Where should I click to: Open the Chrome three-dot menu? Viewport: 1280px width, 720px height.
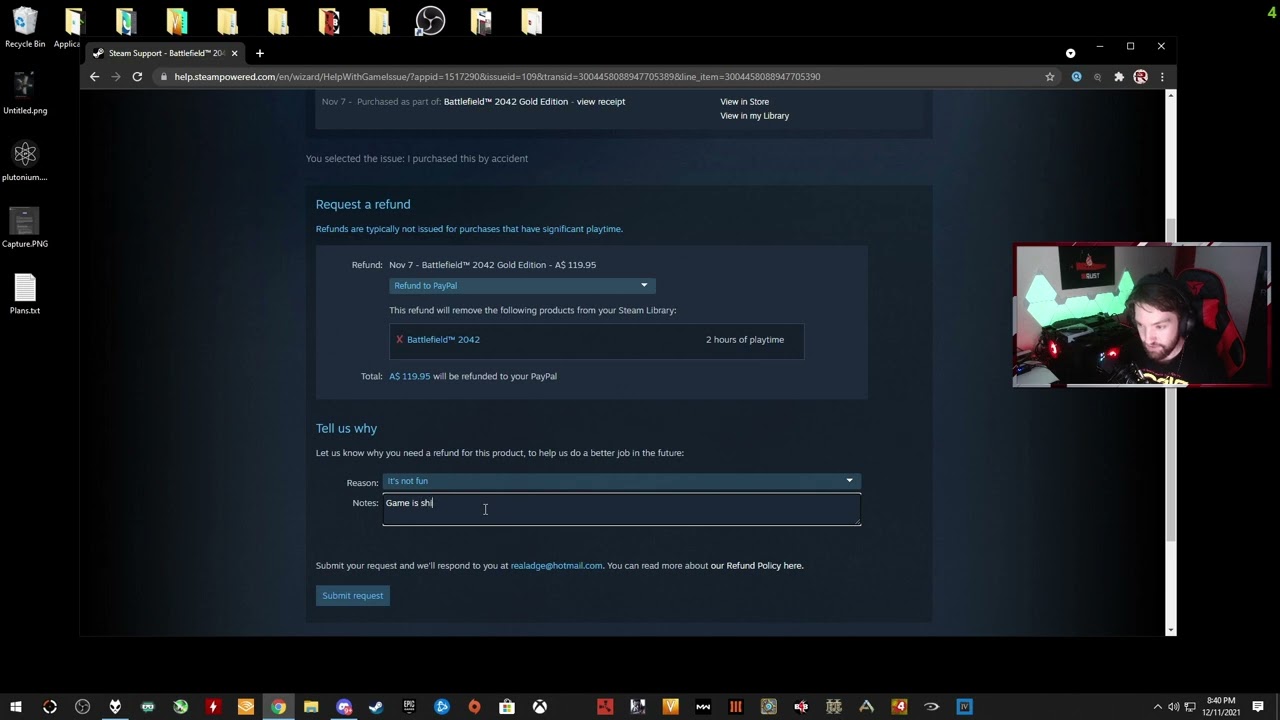point(1162,77)
